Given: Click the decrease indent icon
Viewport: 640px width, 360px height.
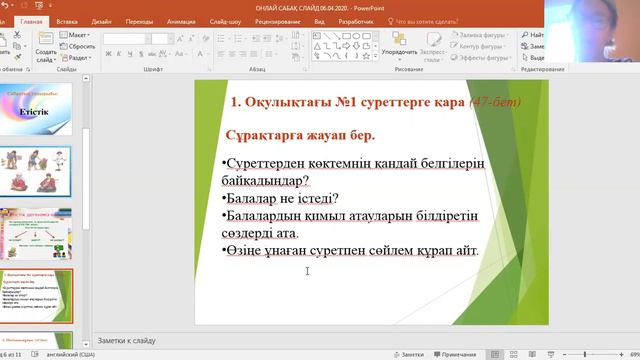Looking at the screenshot, I should (256, 39).
